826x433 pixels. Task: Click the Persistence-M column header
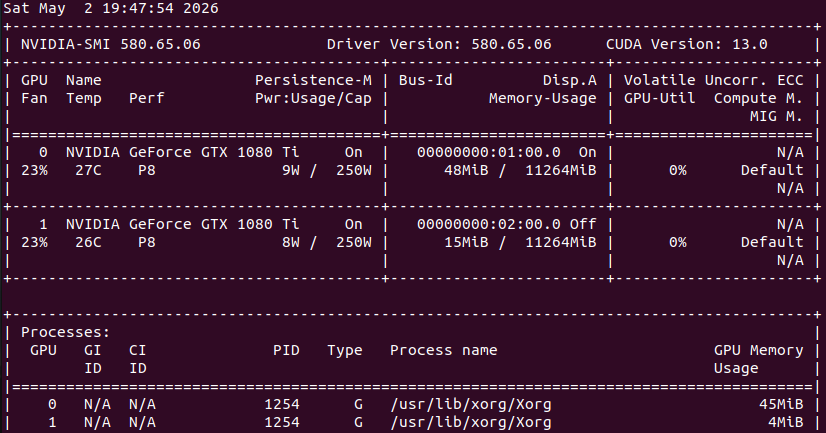pyautogui.click(x=313, y=80)
